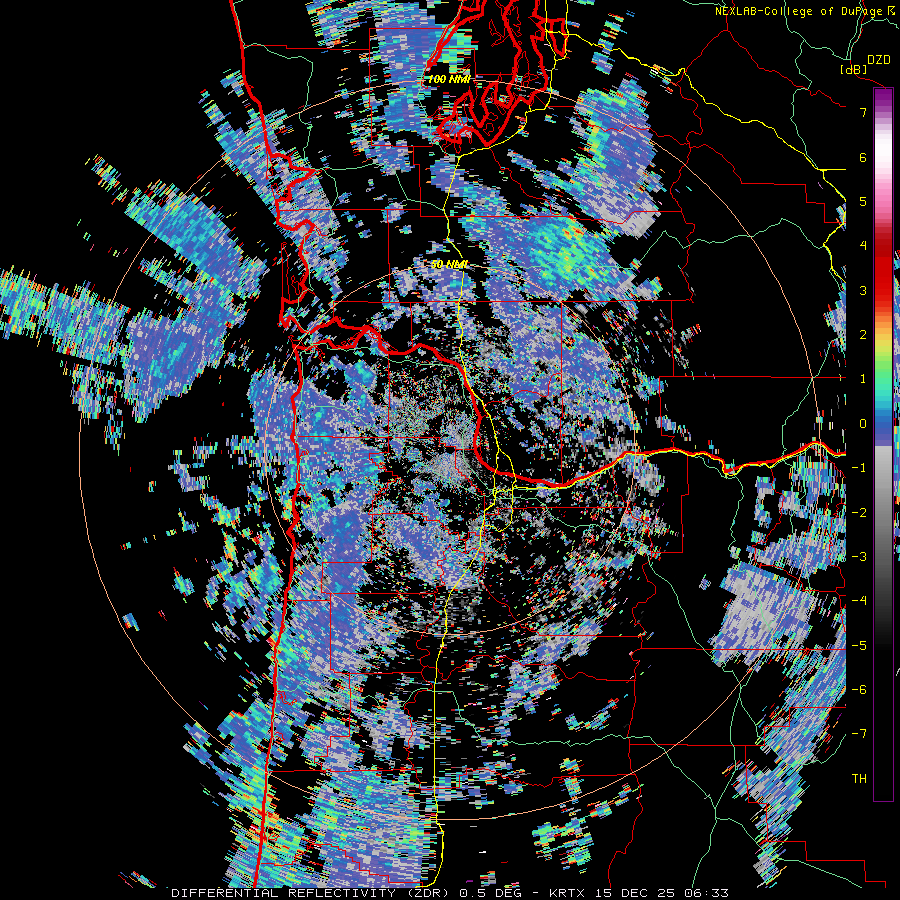
Task: Click the 1 value on color scale
Action: tap(863, 379)
